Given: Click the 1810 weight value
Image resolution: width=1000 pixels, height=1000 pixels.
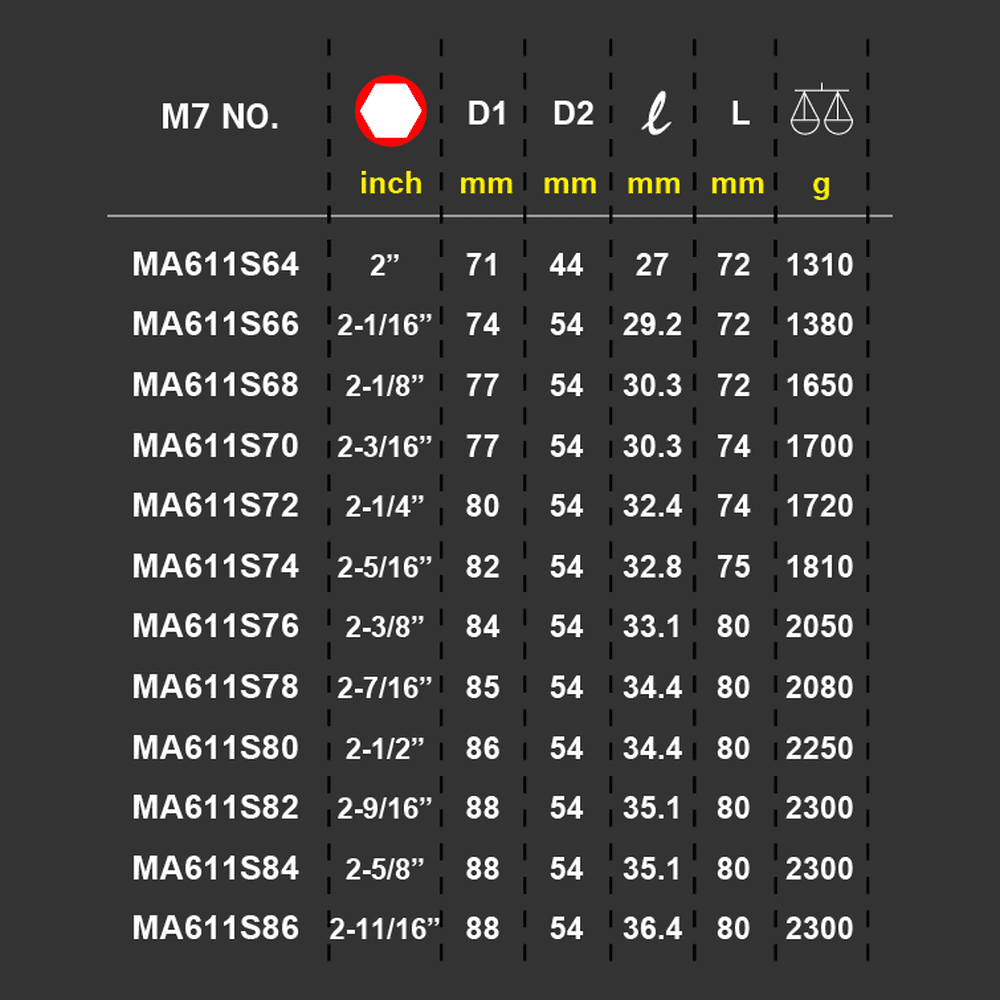Looking at the screenshot, I should click(820, 566).
